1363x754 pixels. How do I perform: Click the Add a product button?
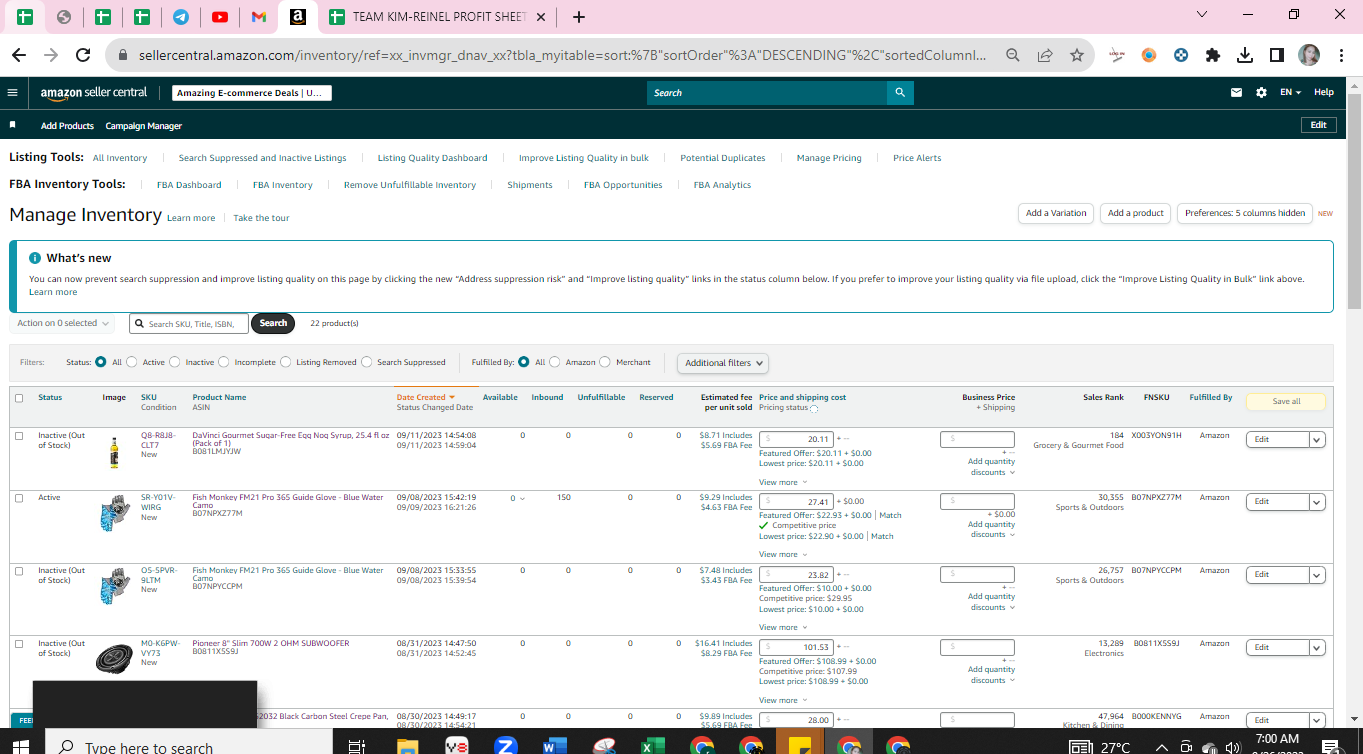coord(1135,213)
